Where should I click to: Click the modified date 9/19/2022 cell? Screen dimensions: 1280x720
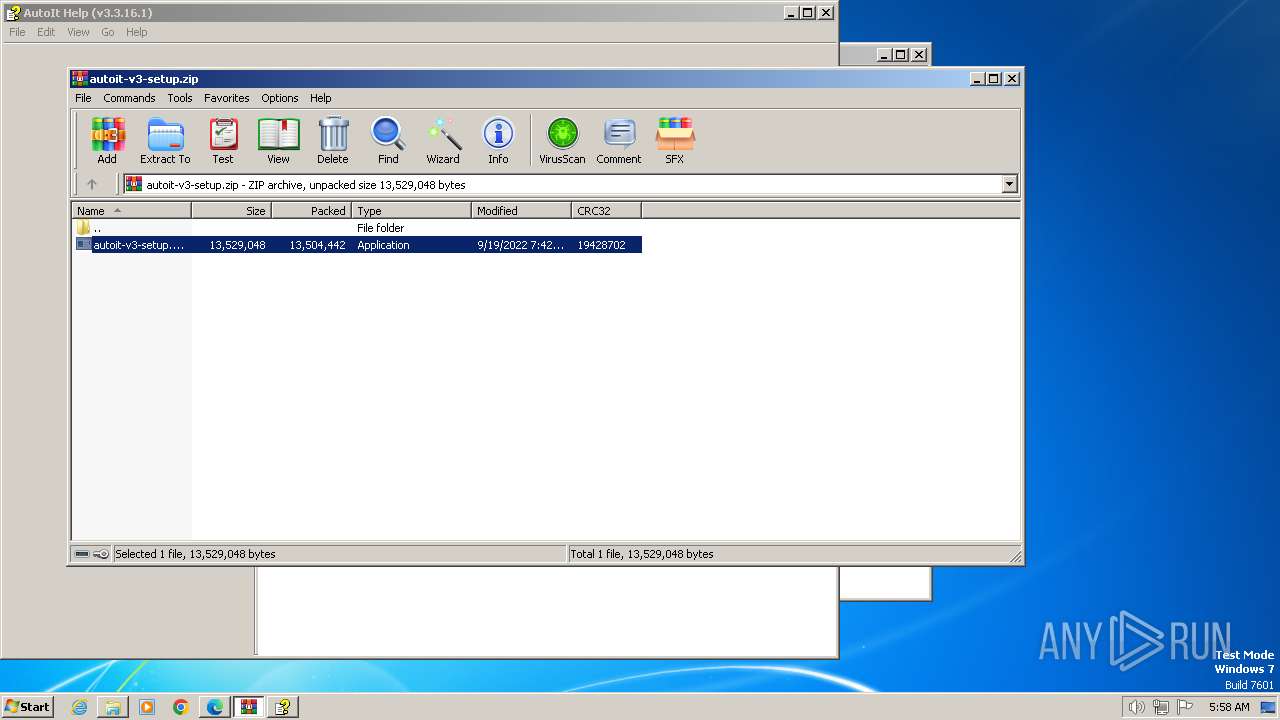[x=521, y=245]
